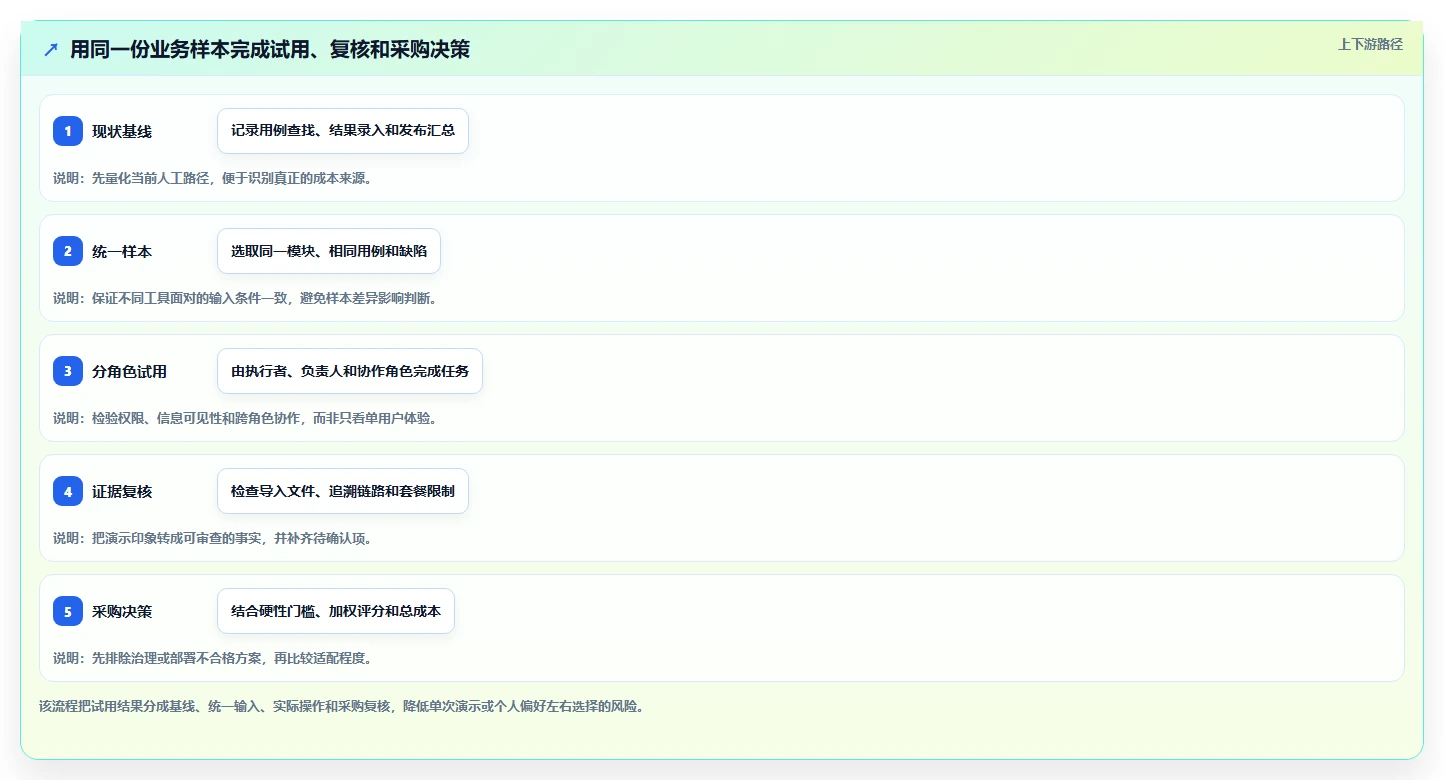
Task: Click the note '保证不同工具面对的输入条件一致' description
Action: point(245,298)
